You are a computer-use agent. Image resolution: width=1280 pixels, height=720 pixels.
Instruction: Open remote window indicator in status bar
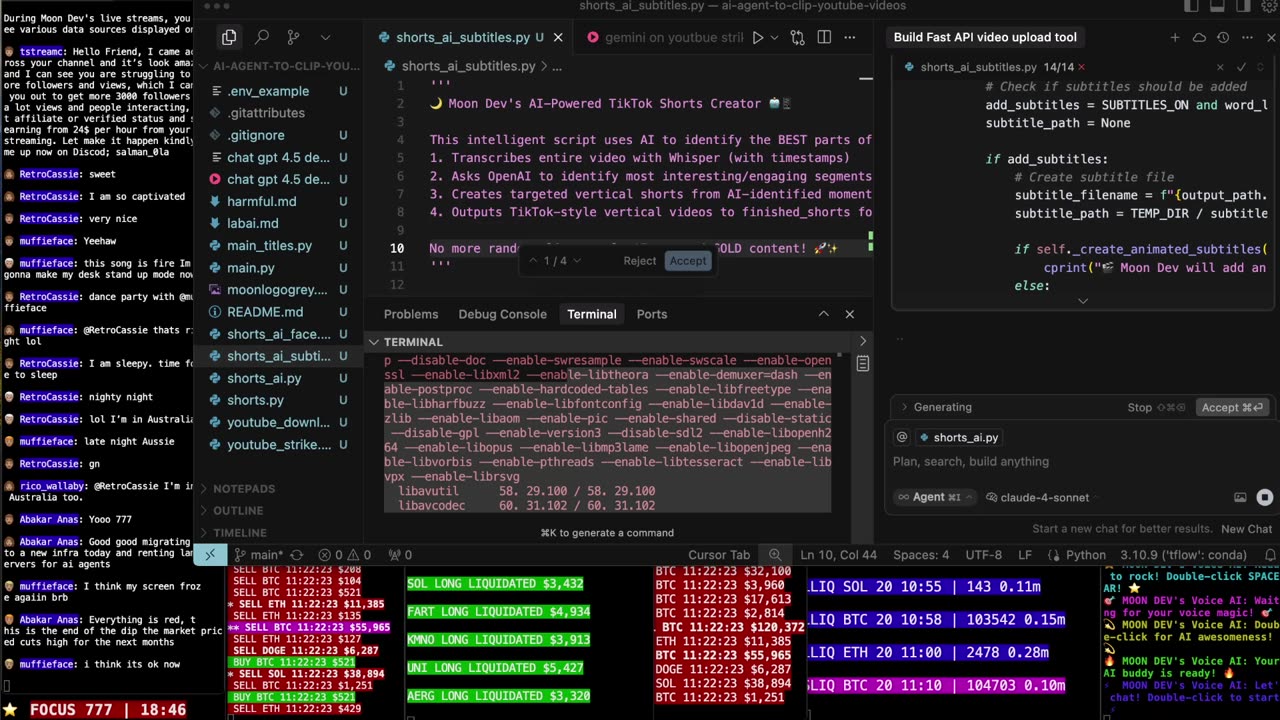210,554
